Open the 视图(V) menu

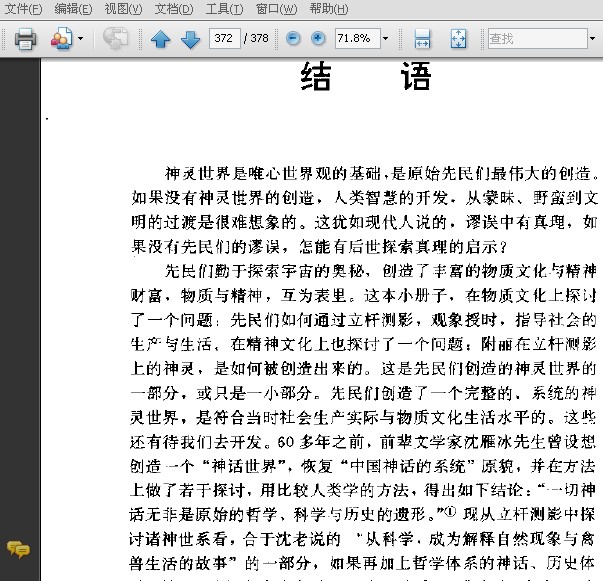(x=123, y=9)
